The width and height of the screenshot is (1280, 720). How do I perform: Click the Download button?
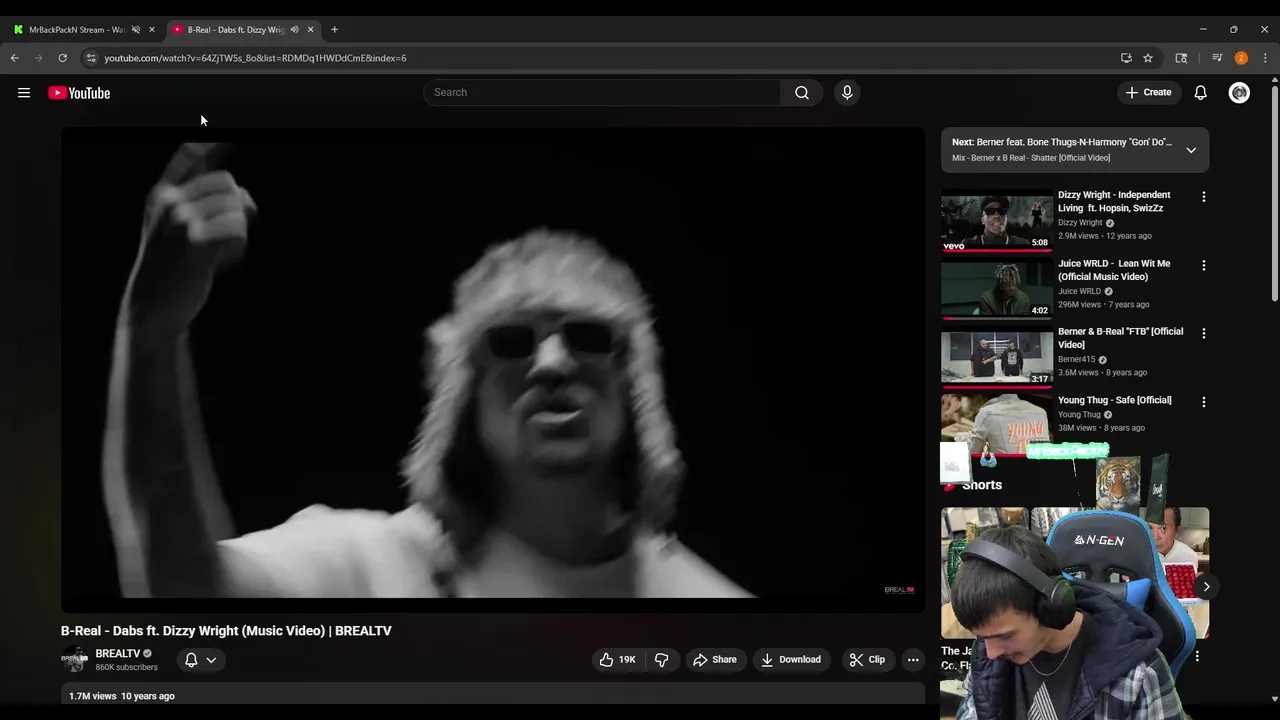[791, 660]
